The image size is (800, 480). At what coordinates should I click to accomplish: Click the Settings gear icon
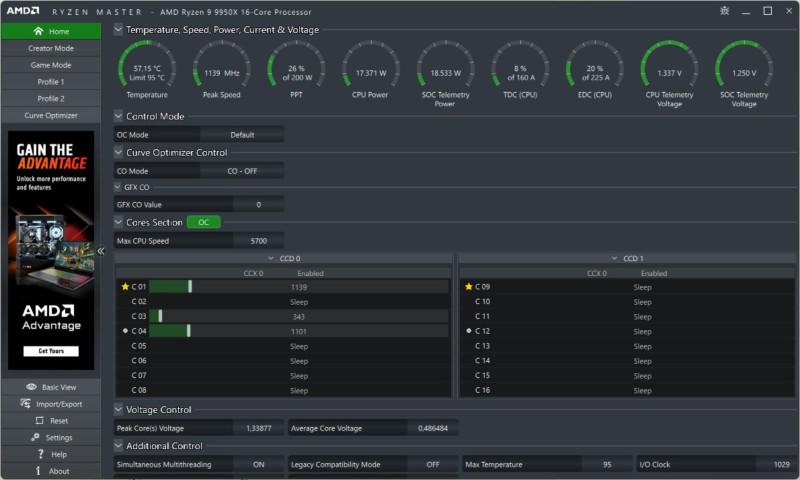tap(35, 437)
